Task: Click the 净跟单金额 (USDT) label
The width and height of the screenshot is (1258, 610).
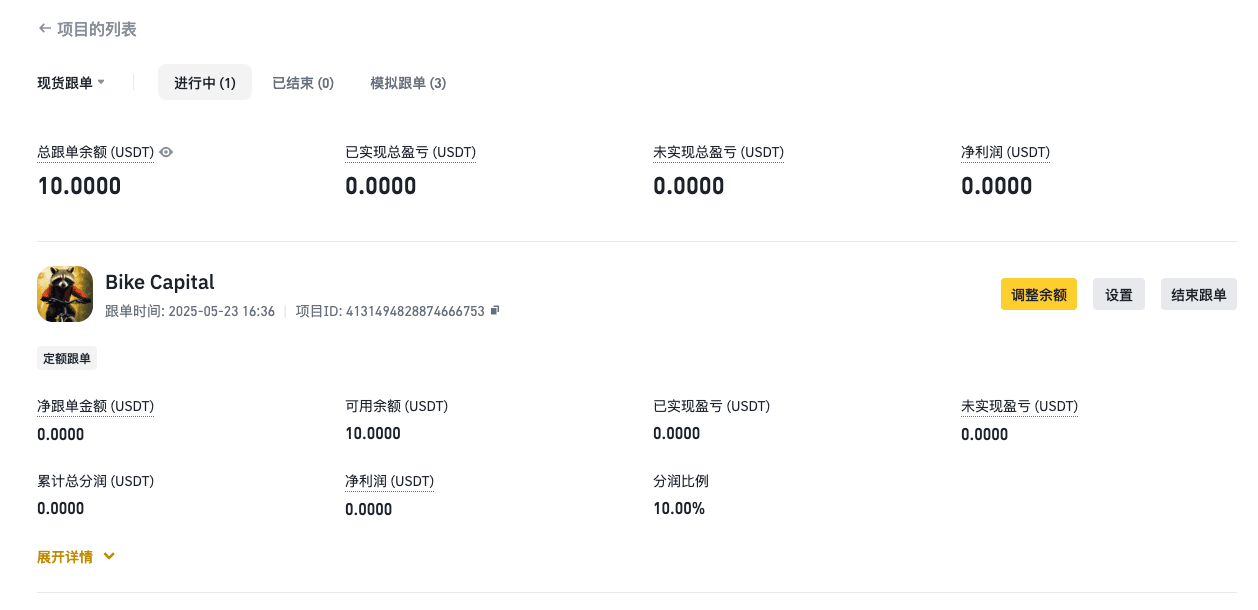Action: coord(95,406)
